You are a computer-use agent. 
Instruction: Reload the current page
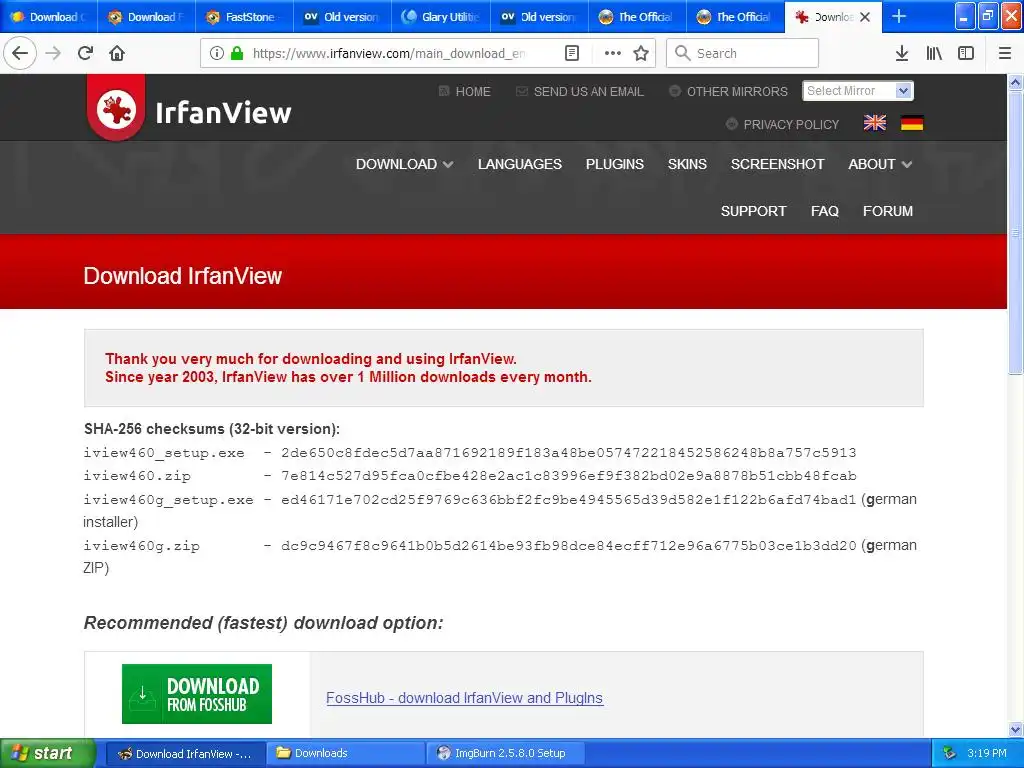(85, 53)
